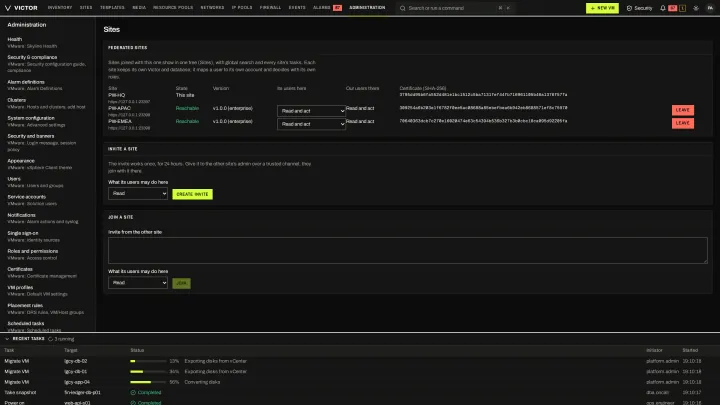Open PIII-EMEA users permission dropdown
Screen dimensions: 720x405
tap(311, 124)
